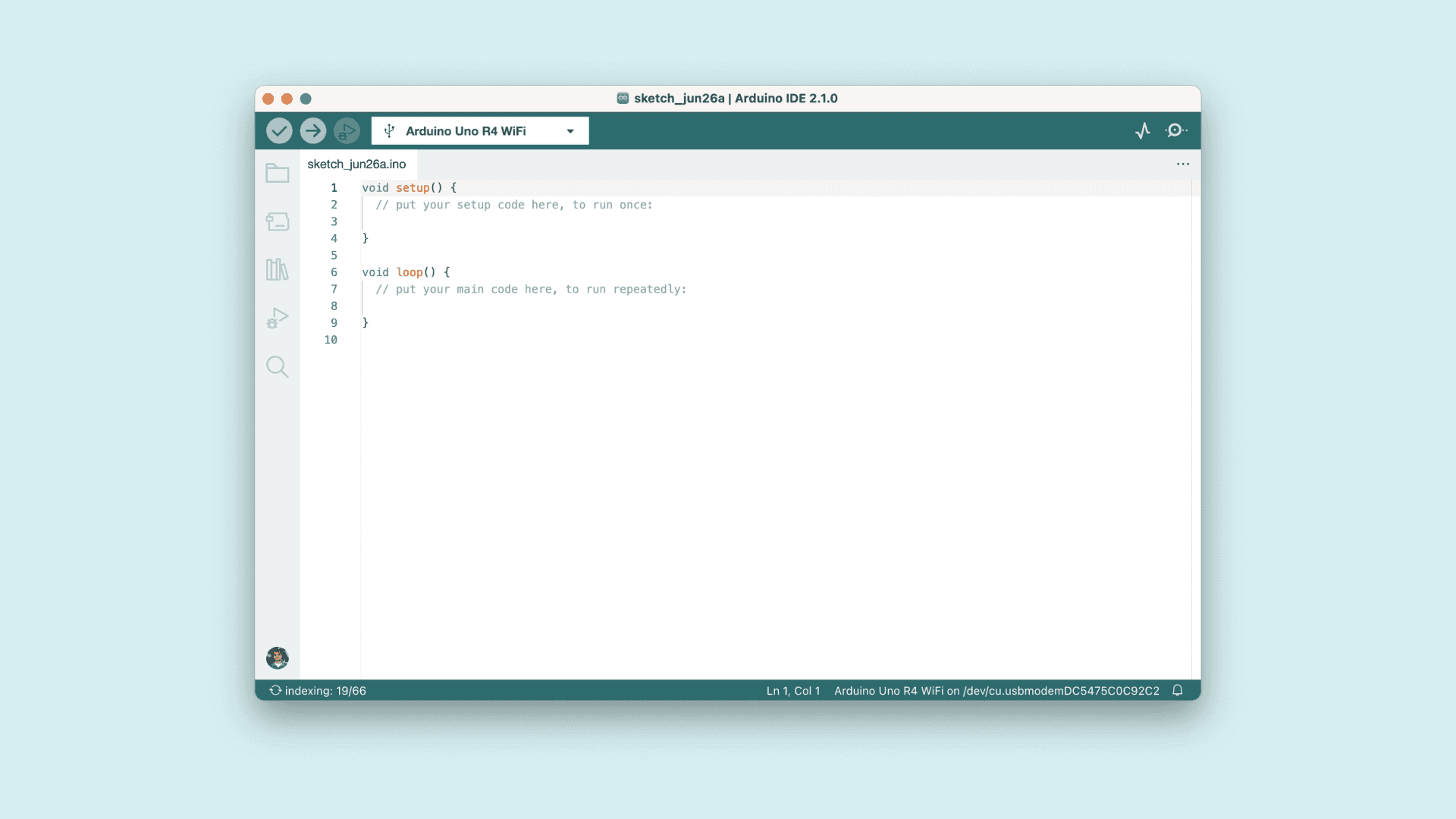Start debugging with the toolbar Debug button
This screenshot has height=819, width=1456.
[347, 130]
